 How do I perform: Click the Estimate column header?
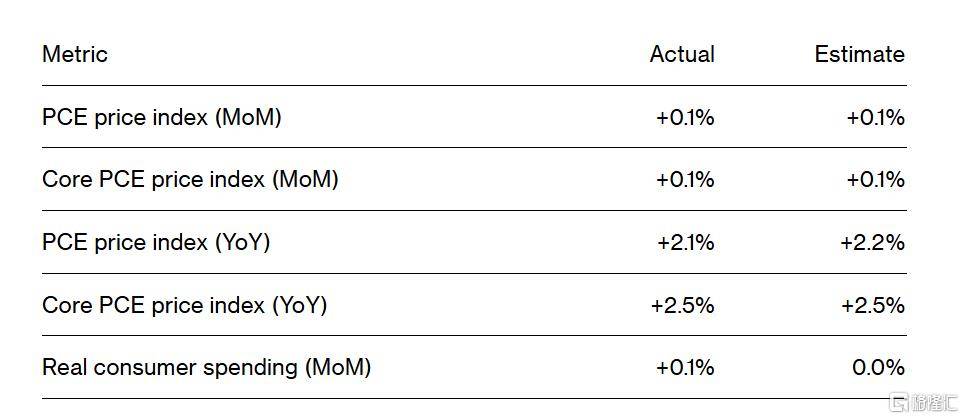859,54
